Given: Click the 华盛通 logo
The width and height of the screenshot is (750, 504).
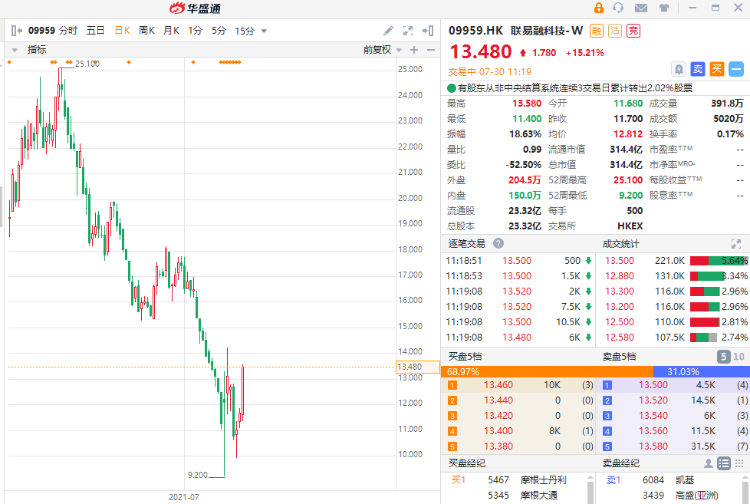Looking at the screenshot, I should point(195,8).
